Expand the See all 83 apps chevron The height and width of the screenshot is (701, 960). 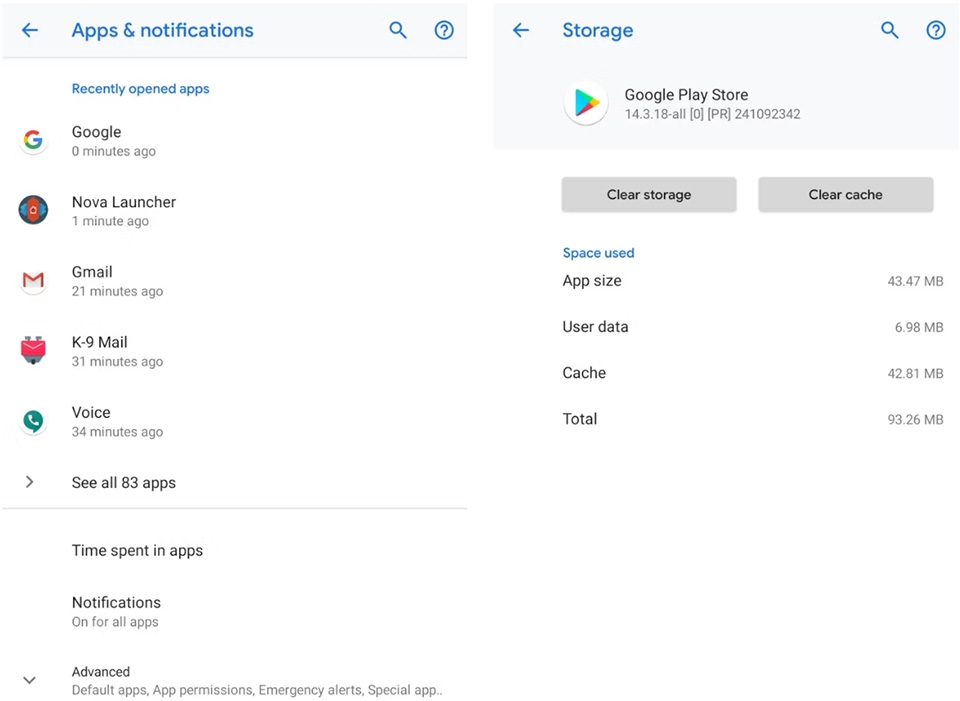click(x=29, y=482)
